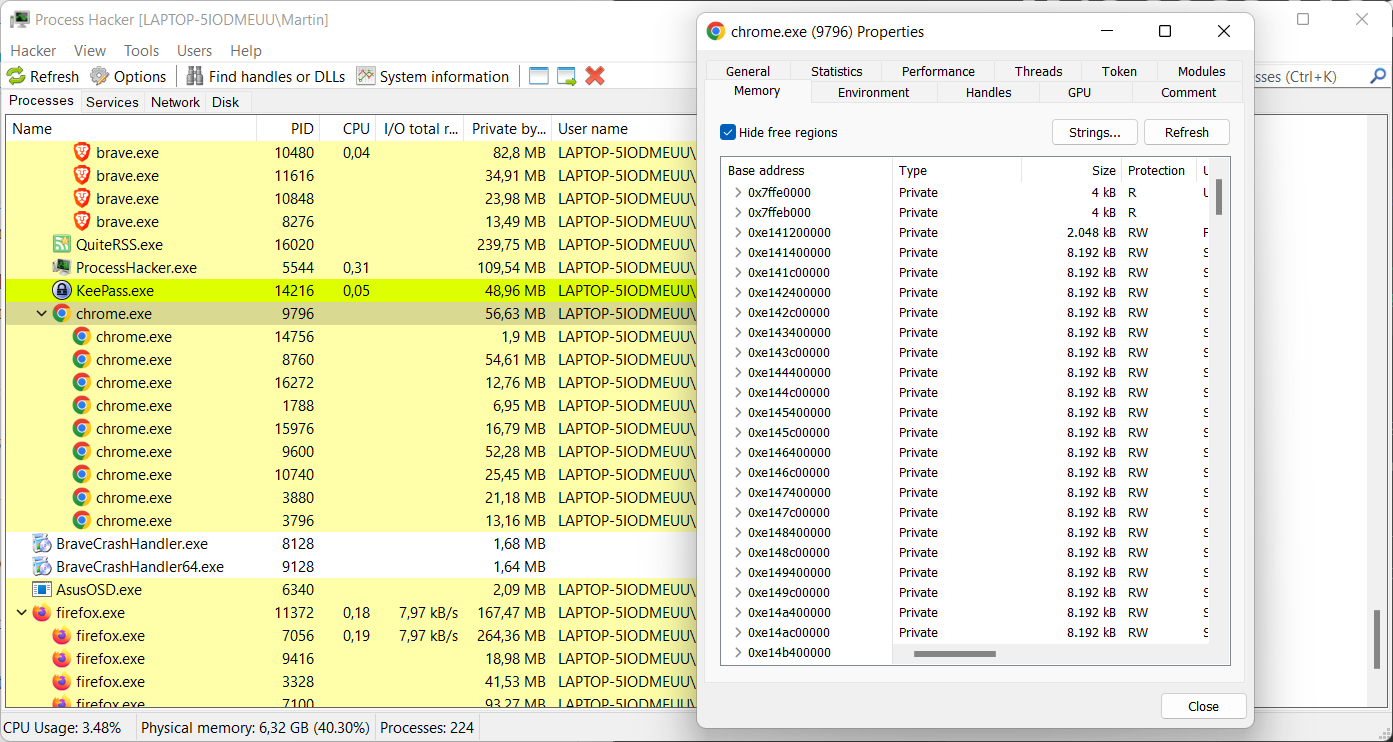This screenshot has height=742, width=1393.
Task: Toggle Hide free regions checkbox
Action: click(x=728, y=132)
